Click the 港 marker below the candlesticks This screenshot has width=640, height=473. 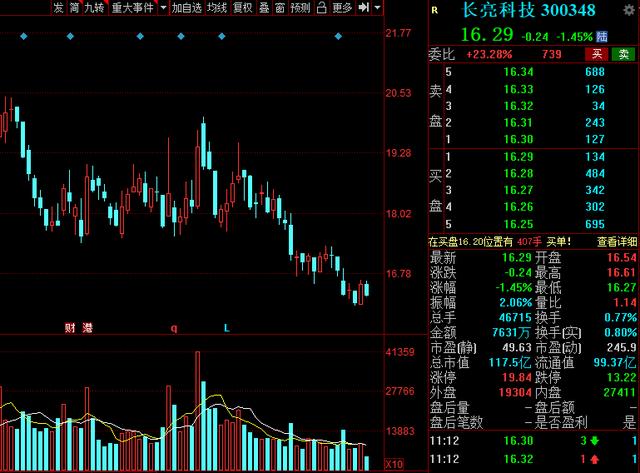pos(86,327)
